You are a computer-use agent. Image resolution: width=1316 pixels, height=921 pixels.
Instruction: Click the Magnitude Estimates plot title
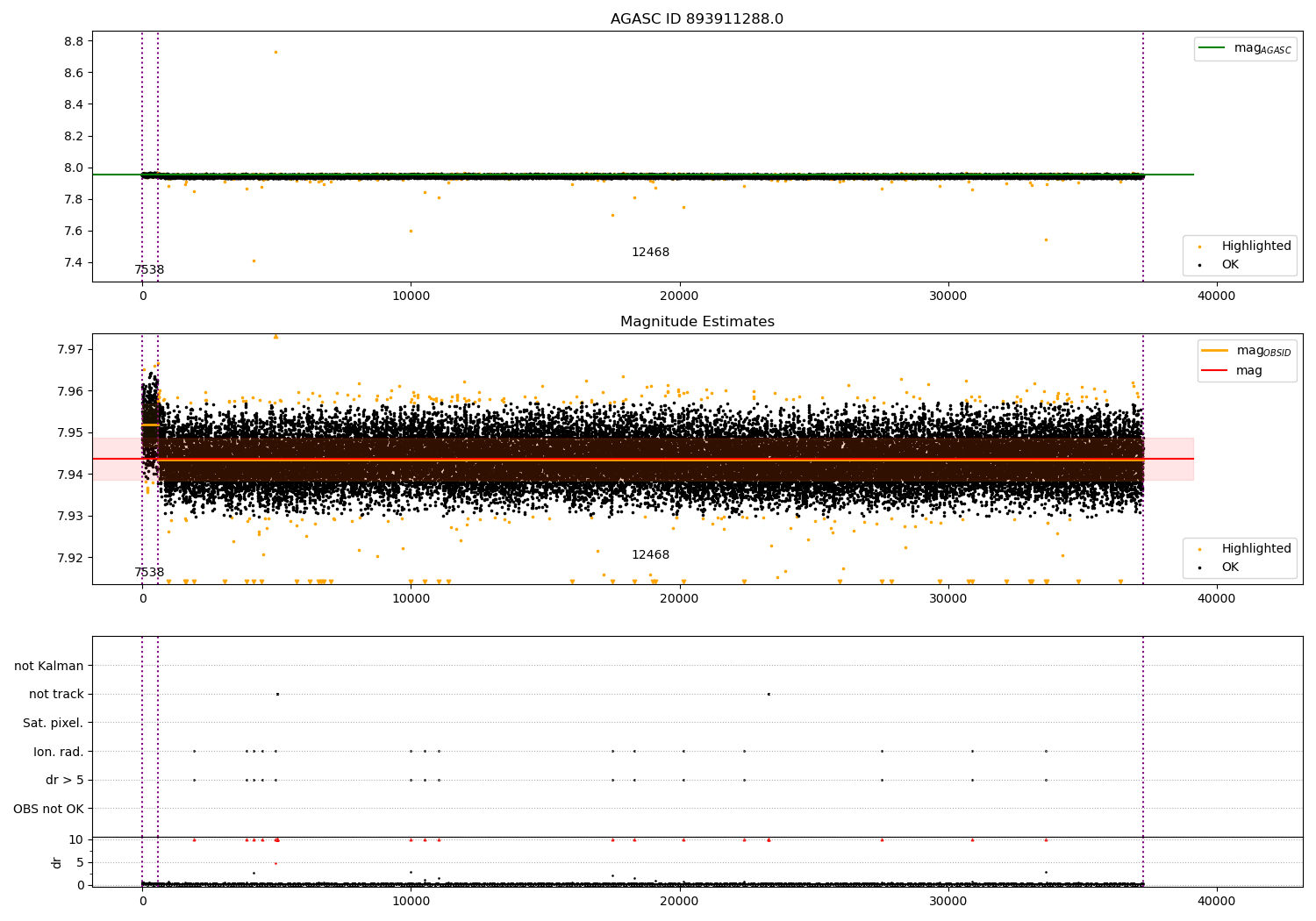point(697,322)
